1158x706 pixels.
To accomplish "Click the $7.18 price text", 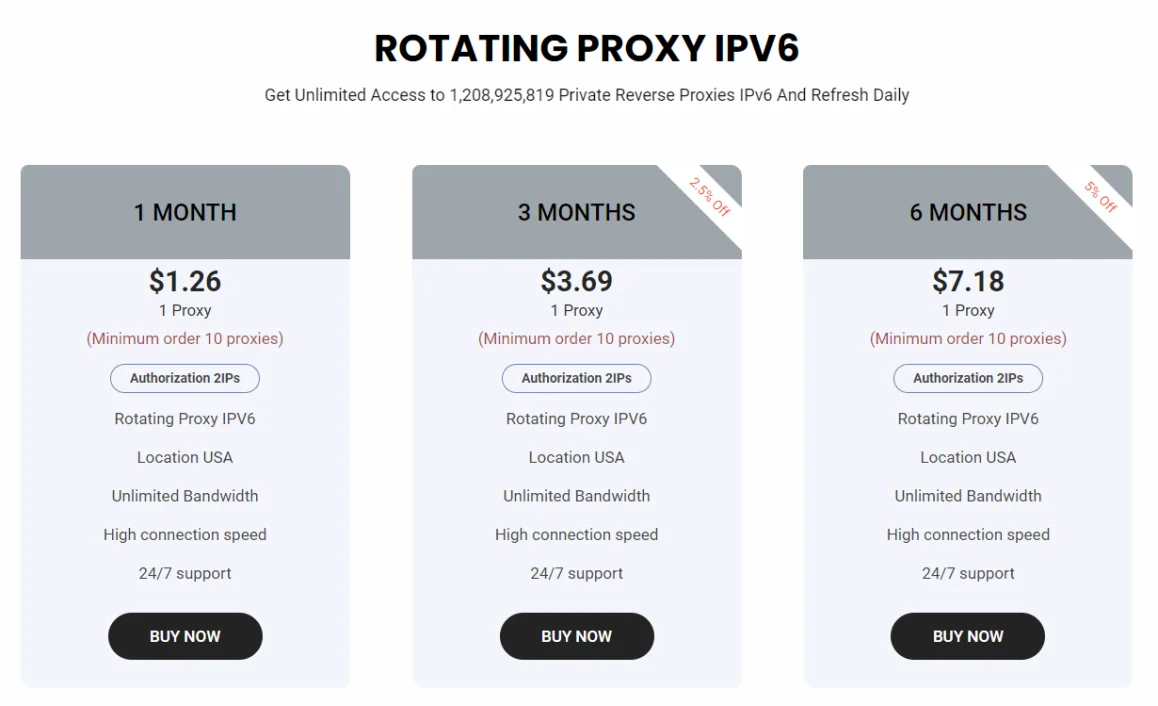I will (967, 281).
